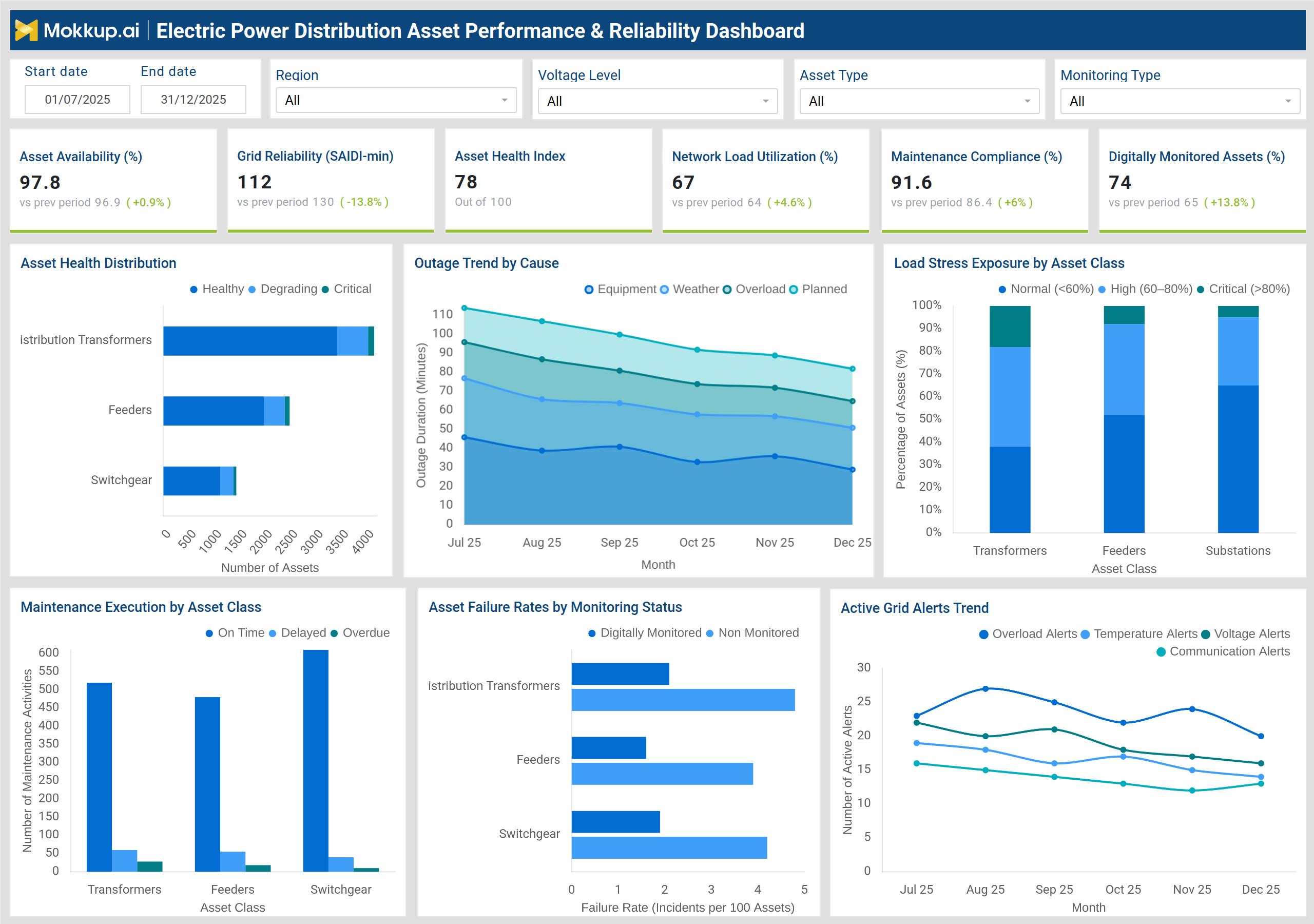
Task: Click Asset Failure Rates by Monitoring Status title
Action: 555,607
